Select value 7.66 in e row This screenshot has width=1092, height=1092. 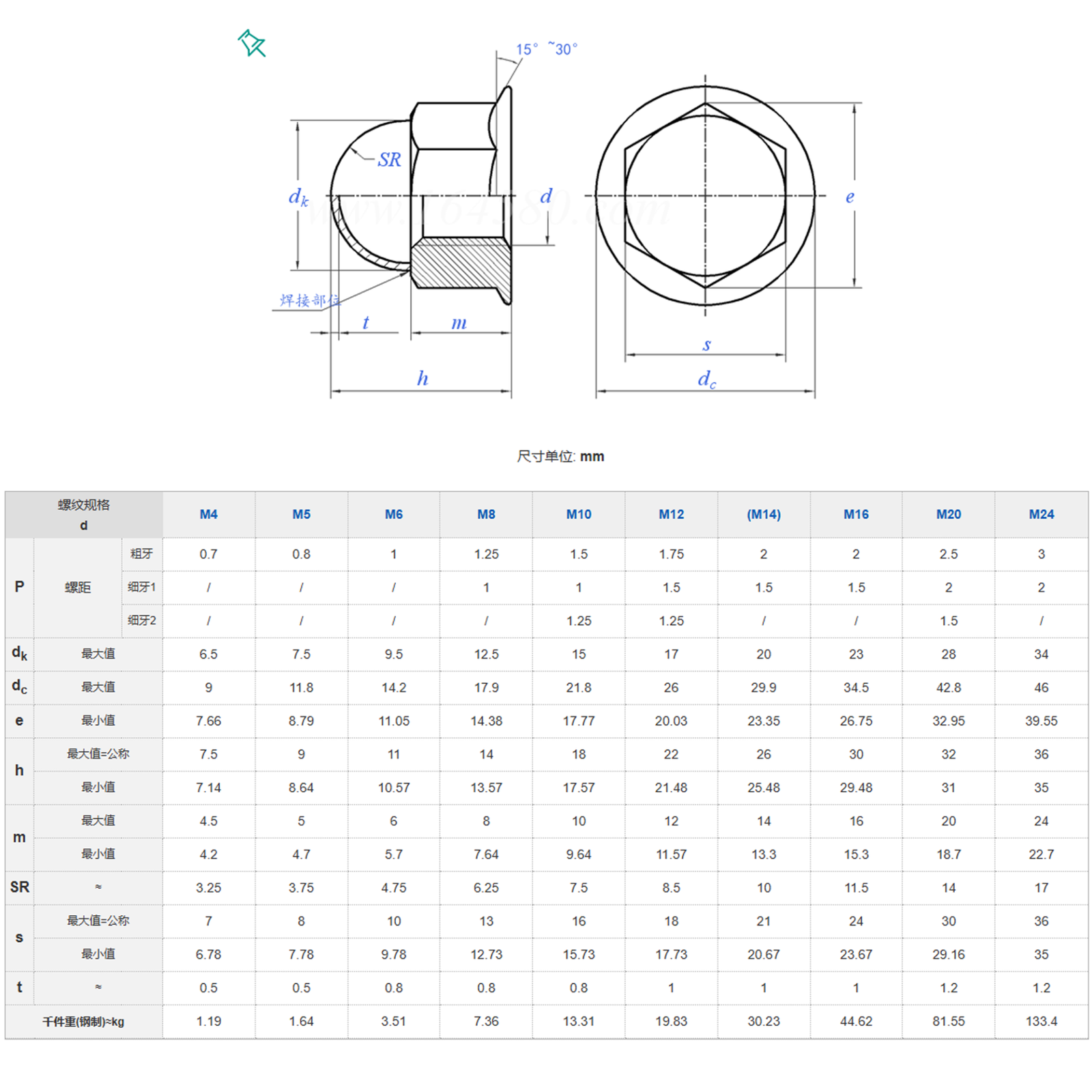pyautogui.click(x=208, y=721)
